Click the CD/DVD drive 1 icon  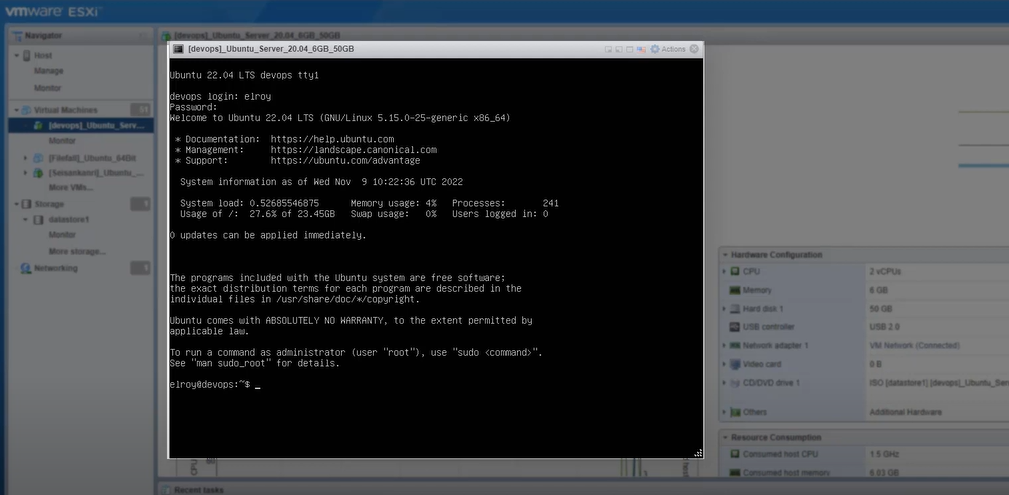(735, 383)
